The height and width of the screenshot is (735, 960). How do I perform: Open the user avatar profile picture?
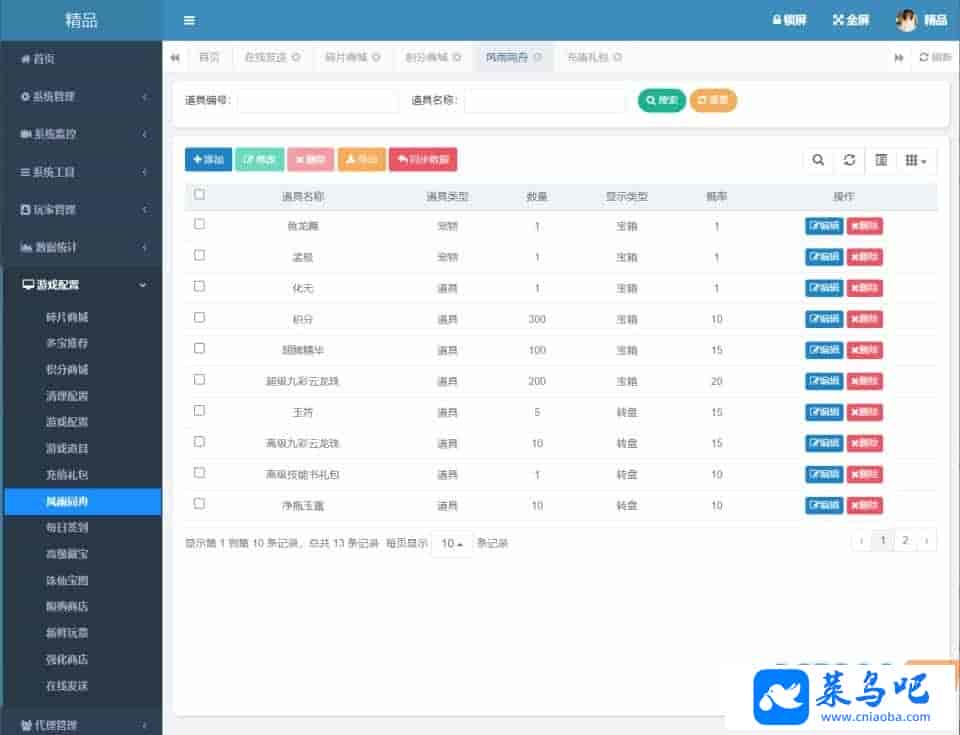pos(907,20)
